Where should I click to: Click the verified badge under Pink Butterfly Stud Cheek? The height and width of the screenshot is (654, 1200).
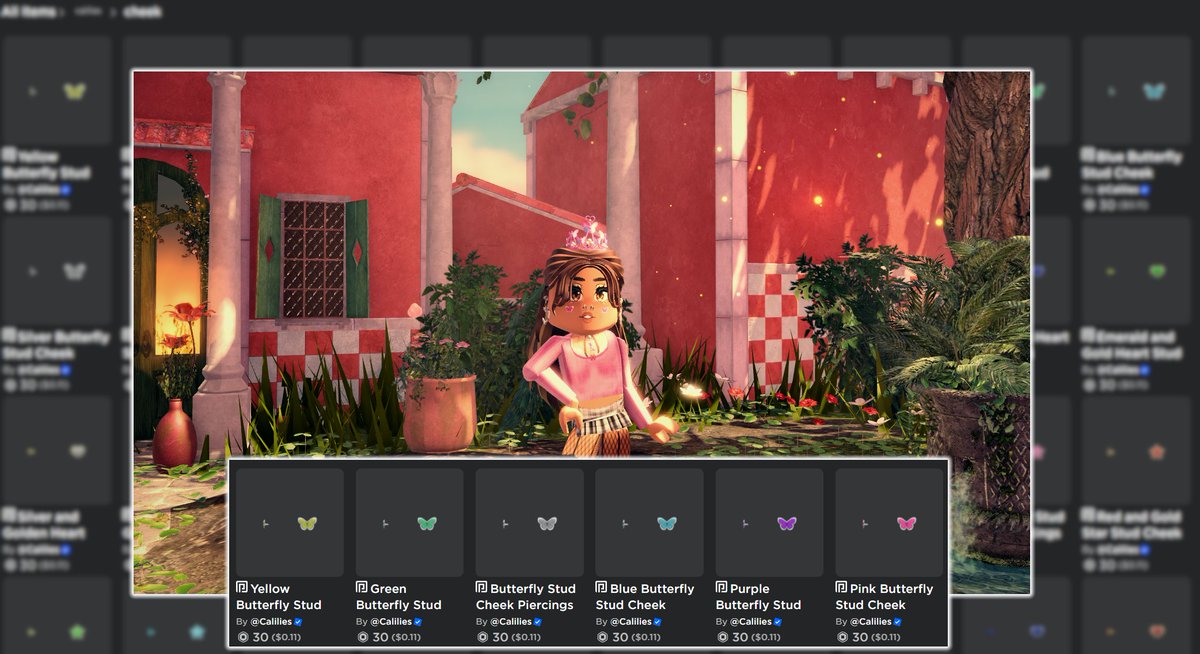(x=899, y=622)
